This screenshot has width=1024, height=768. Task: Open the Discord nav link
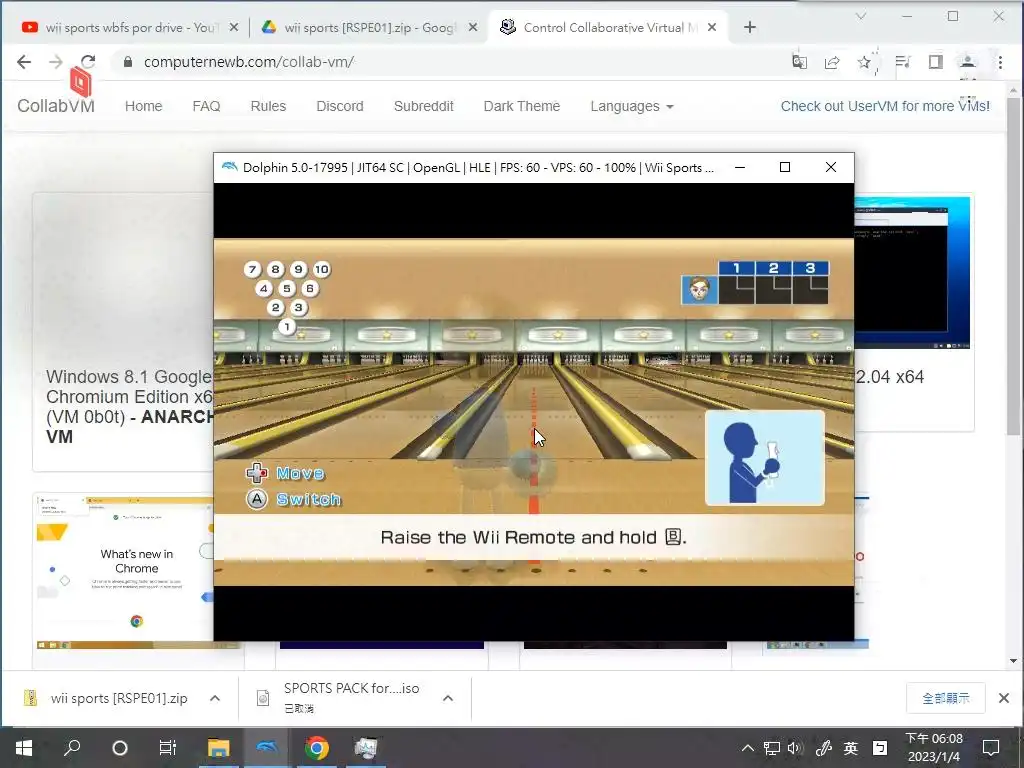tap(340, 106)
